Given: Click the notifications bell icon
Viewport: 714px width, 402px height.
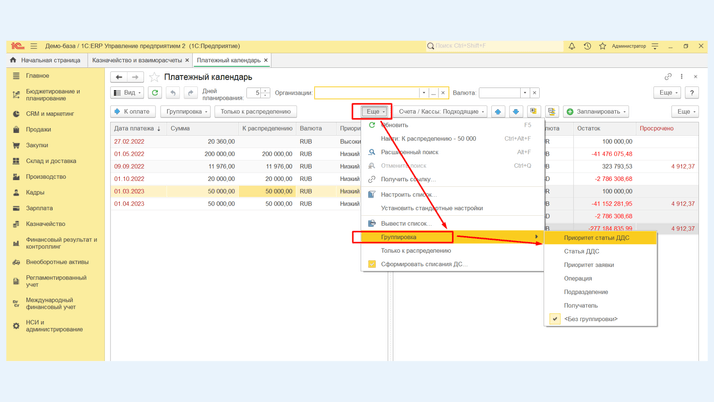Looking at the screenshot, I should pyautogui.click(x=572, y=46).
